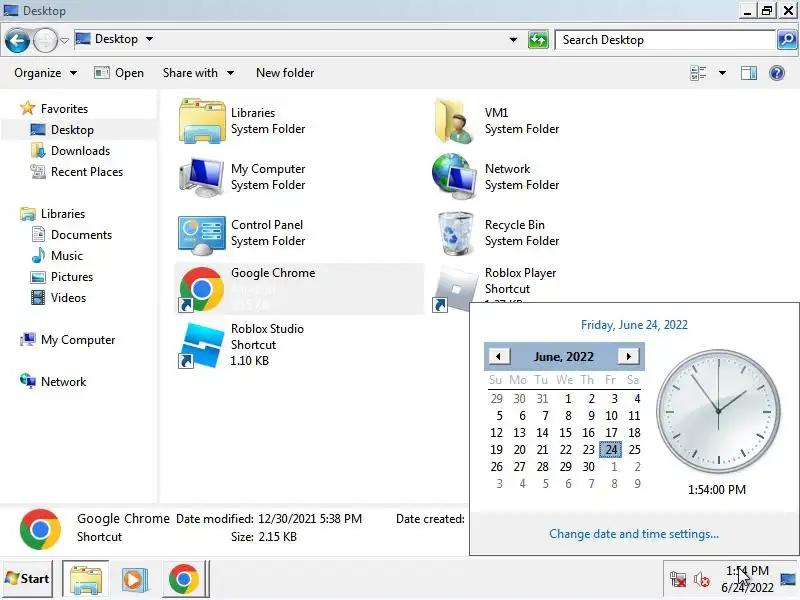Refresh the Desktop folder view
The width and height of the screenshot is (800, 600).
point(538,40)
